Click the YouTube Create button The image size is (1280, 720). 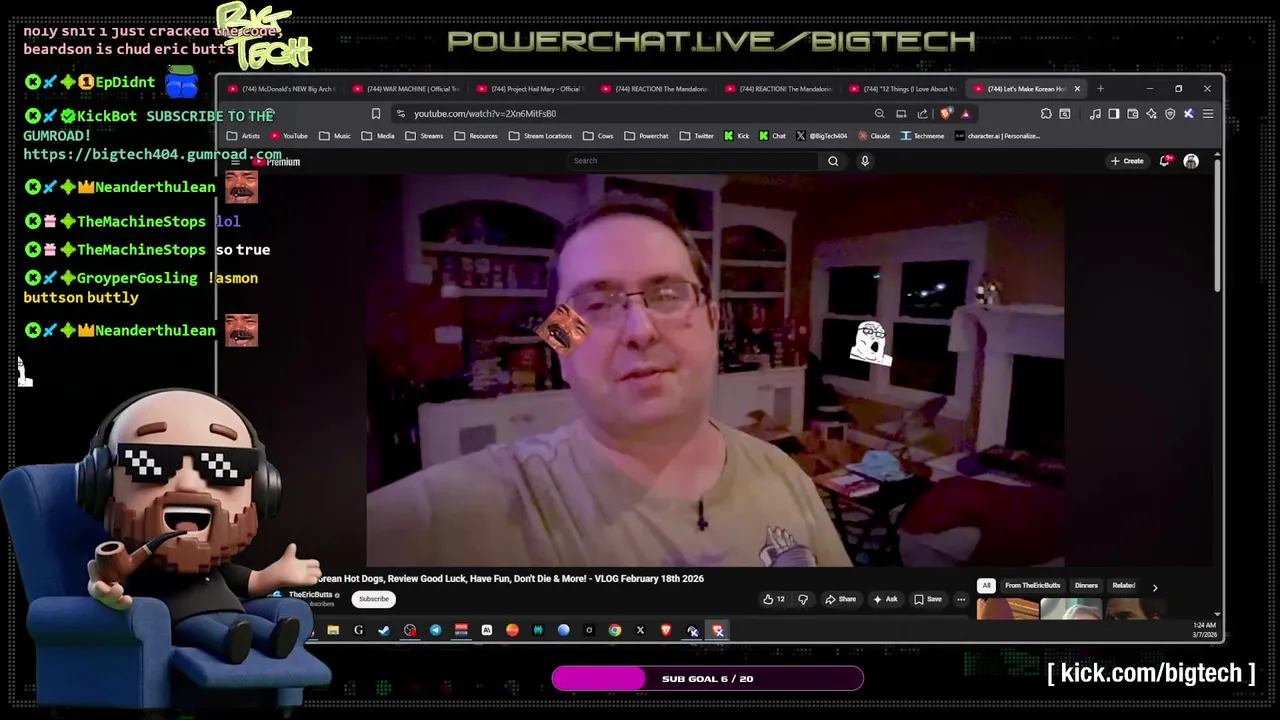point(1127,161)
